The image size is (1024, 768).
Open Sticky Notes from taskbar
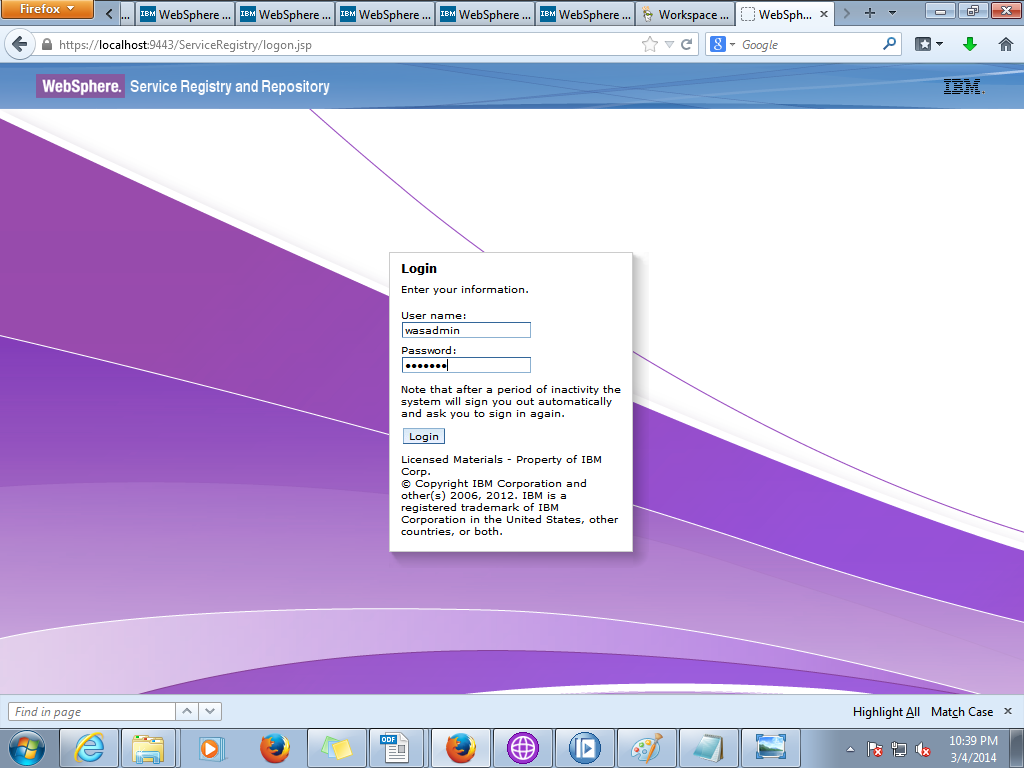coord(336,748)
